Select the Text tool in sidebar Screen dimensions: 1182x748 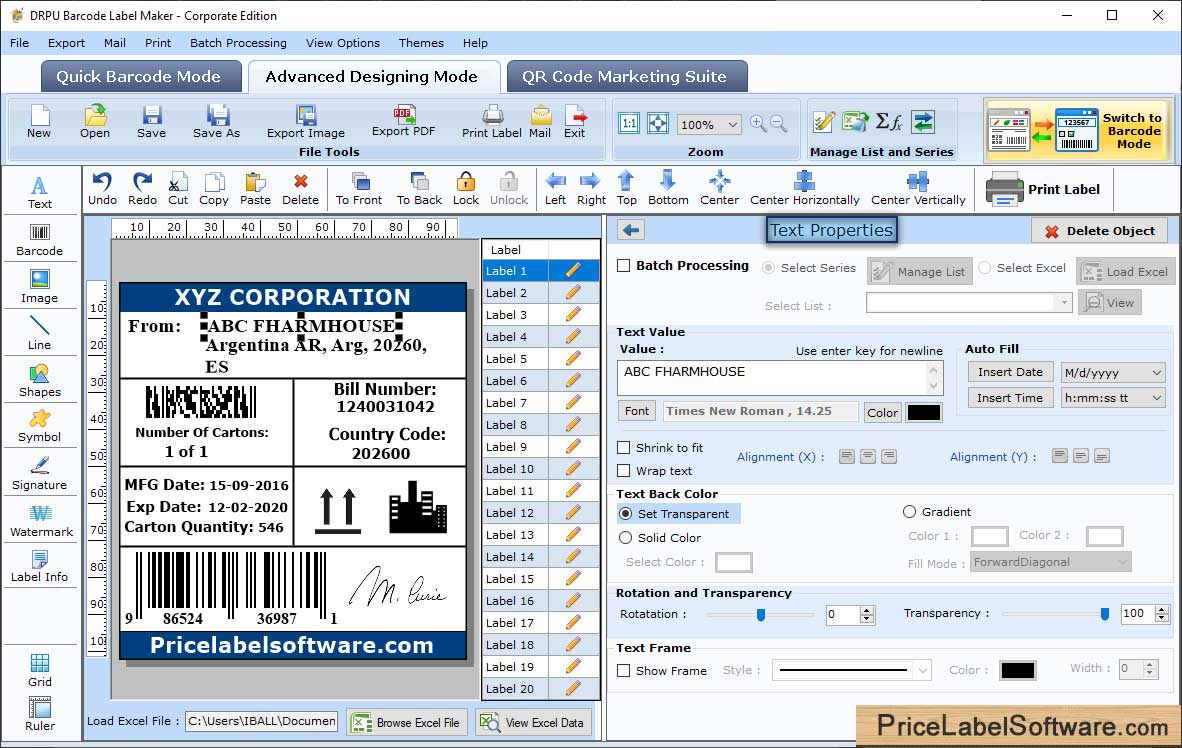39,192
